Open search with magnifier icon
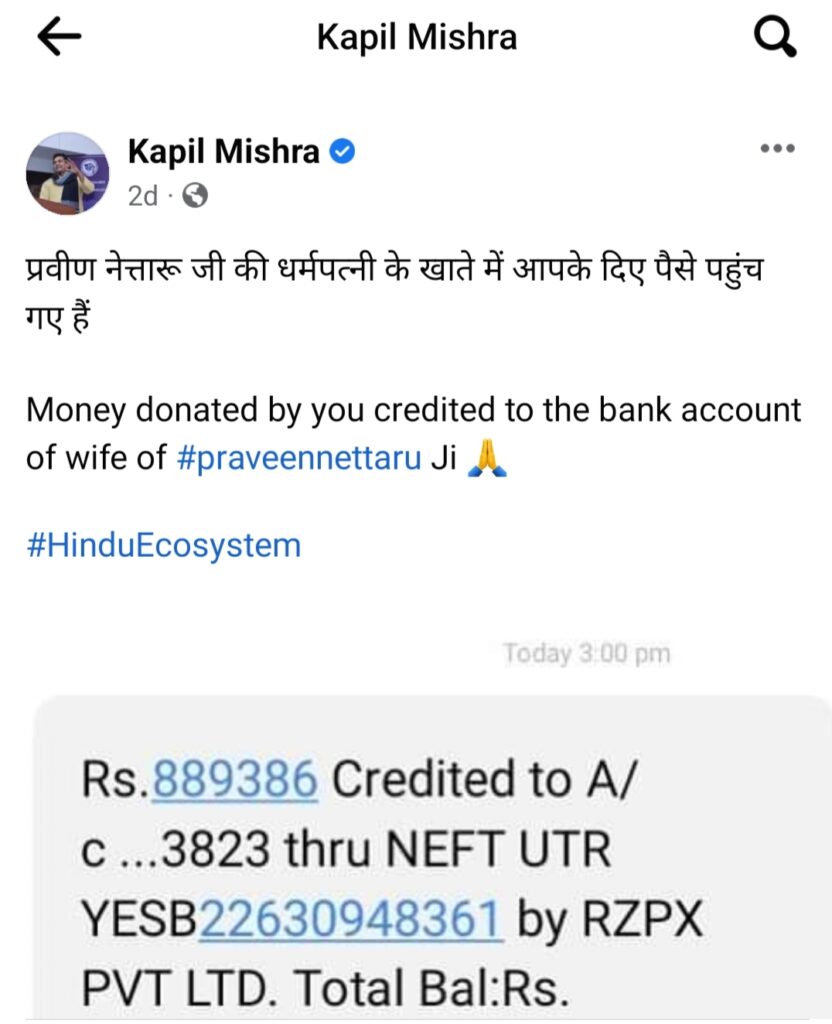Viewport: 832px width, 1024px height. click(775, 37)
